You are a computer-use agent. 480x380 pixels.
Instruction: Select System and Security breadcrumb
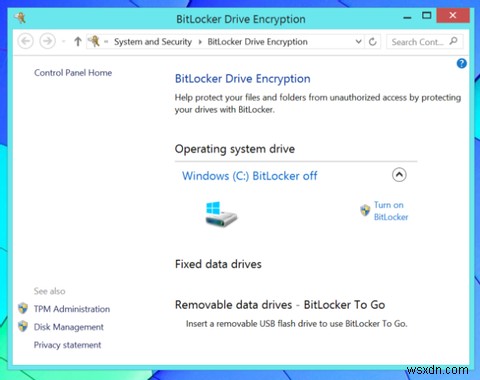153,42
